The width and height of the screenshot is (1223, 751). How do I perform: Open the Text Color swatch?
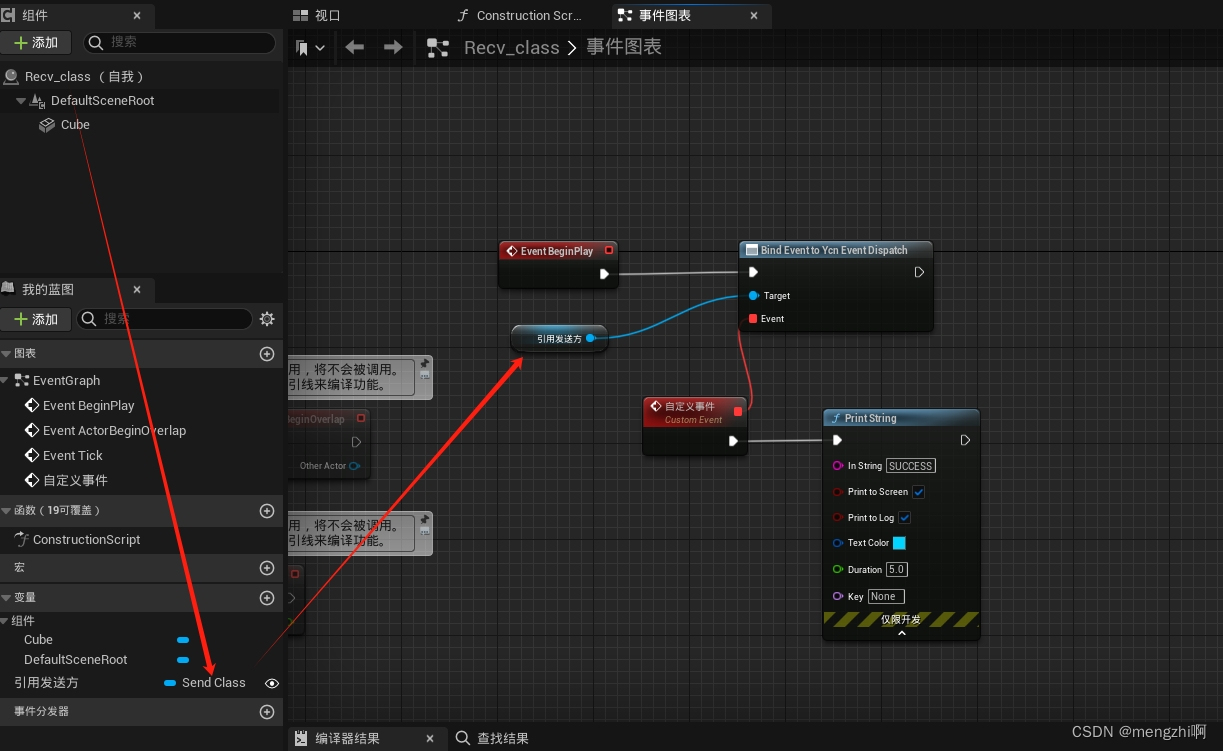point(899,543)
